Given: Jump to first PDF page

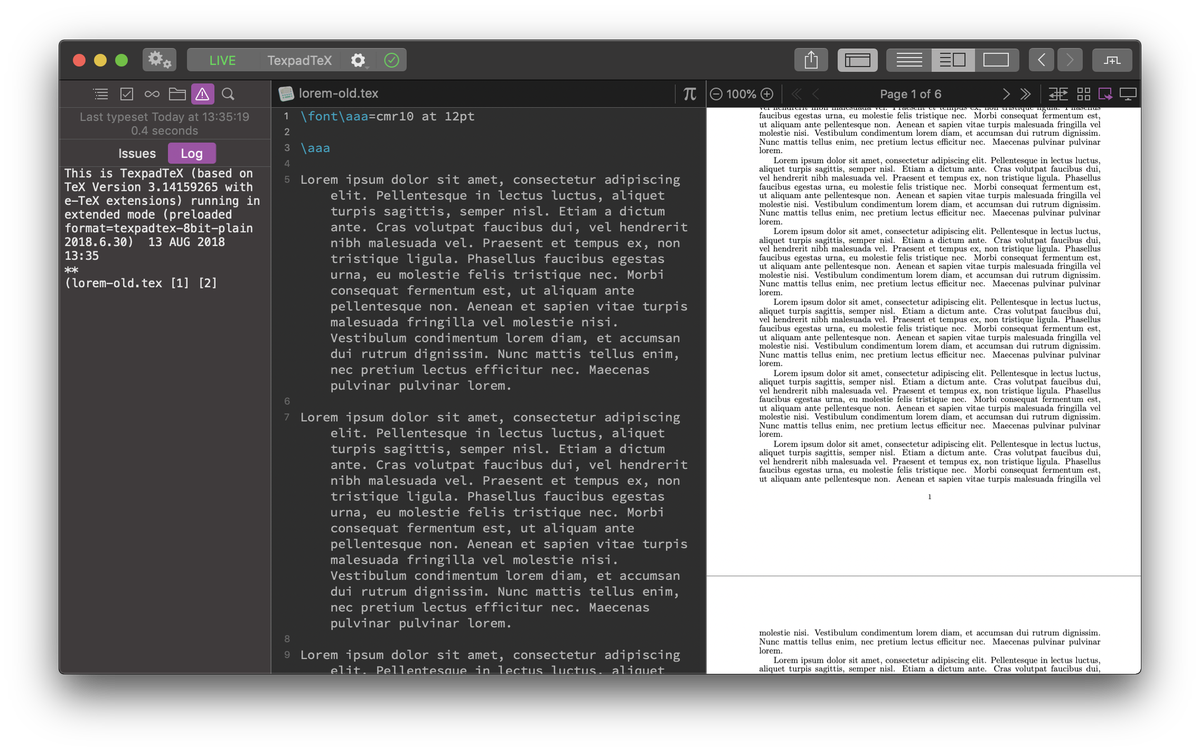Looking at the screenshot, I should [797, 94].
